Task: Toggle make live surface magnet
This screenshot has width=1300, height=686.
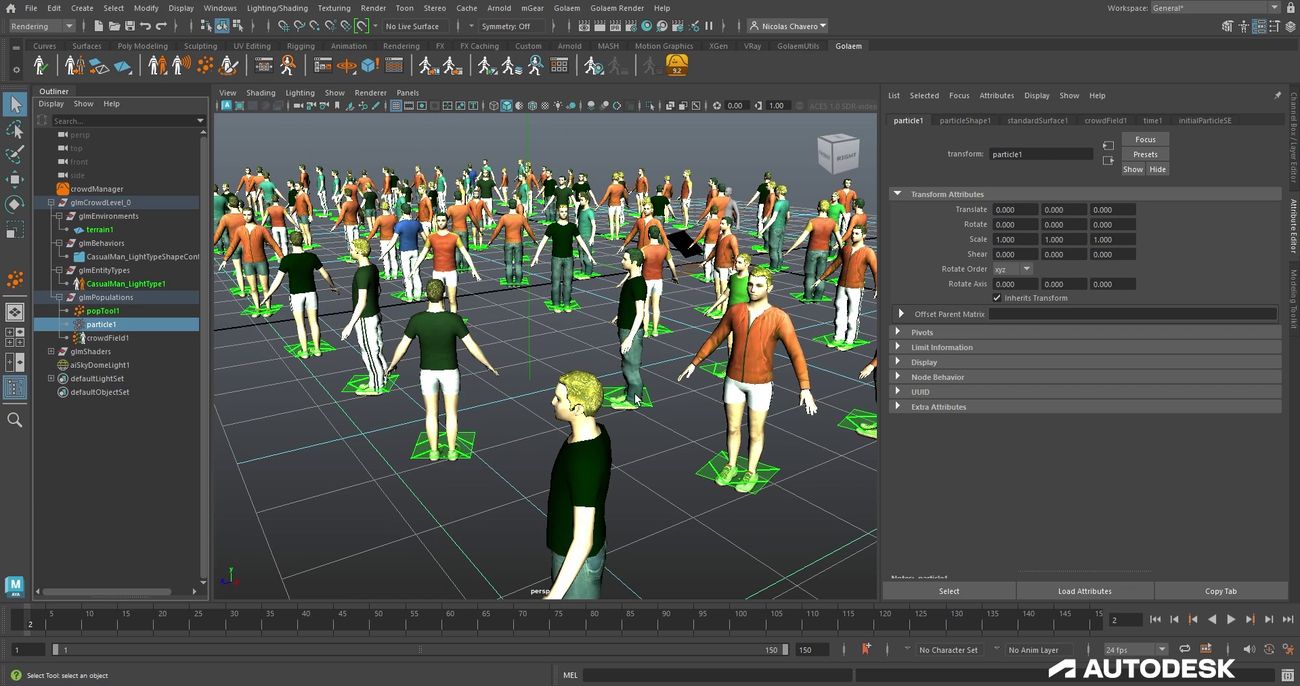Action: 361,26
